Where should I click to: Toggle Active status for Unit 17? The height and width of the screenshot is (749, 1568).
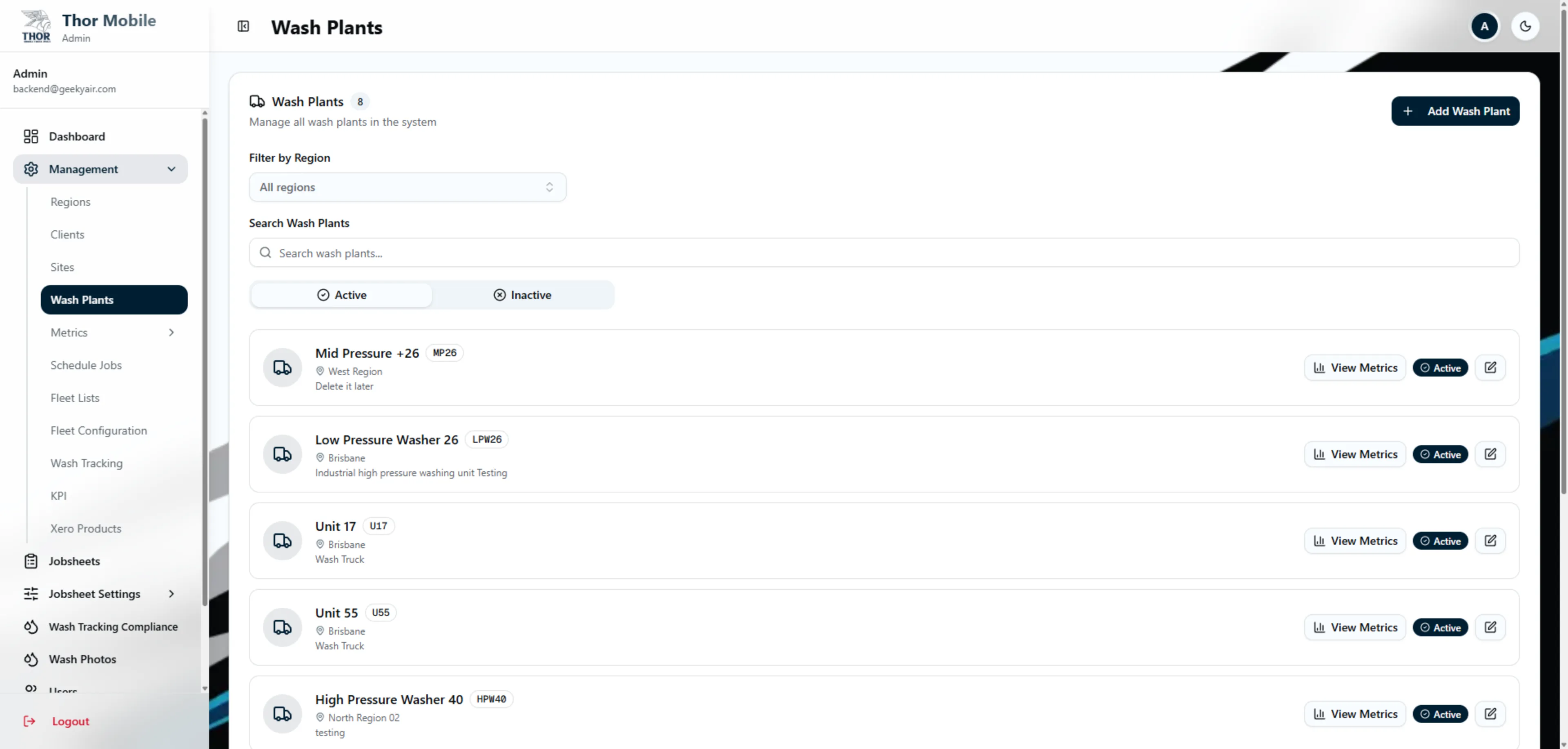coord(1440,541)
